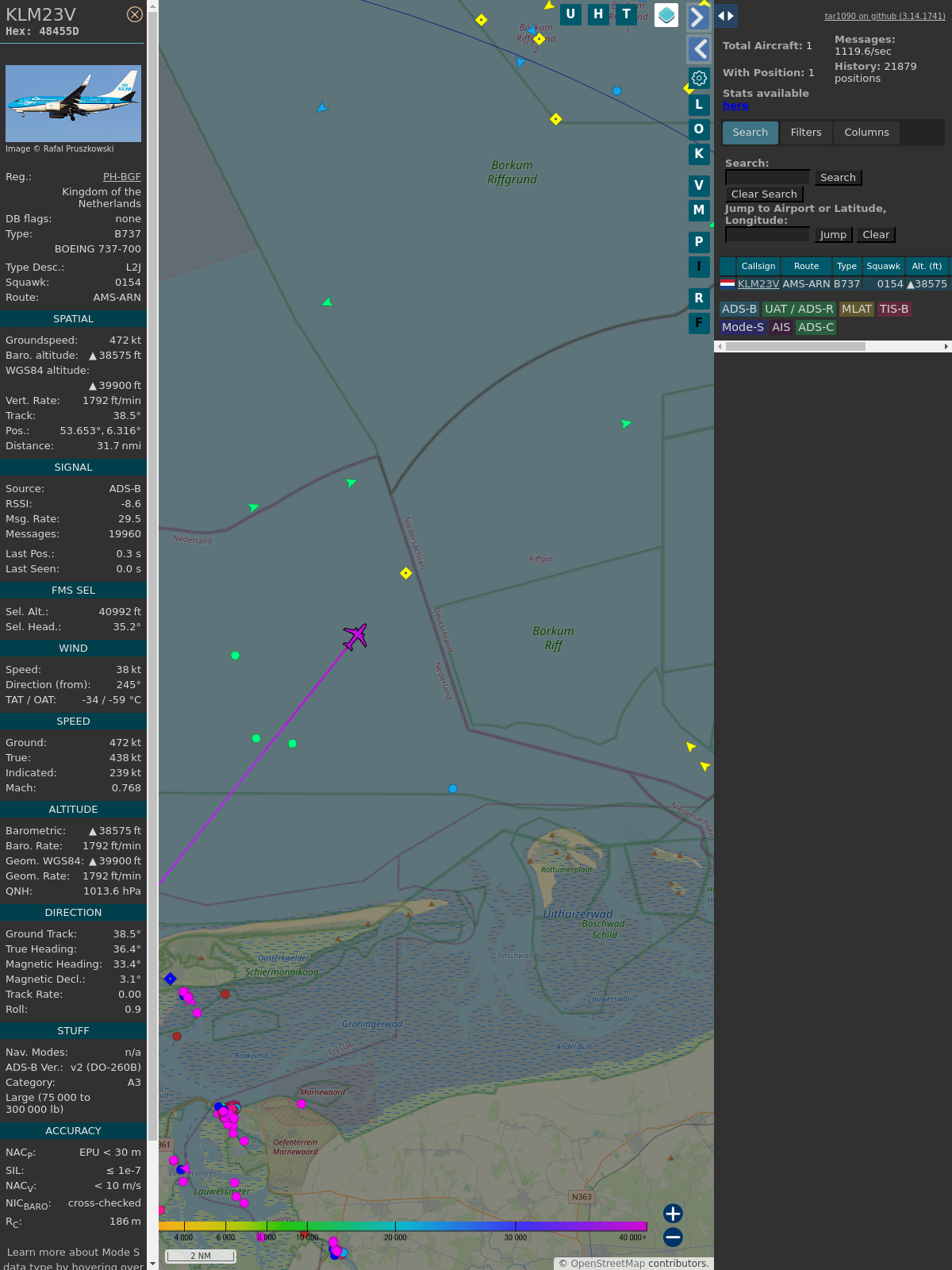
Task: Click the left chevron sidebar arrow
Action: 698,49
